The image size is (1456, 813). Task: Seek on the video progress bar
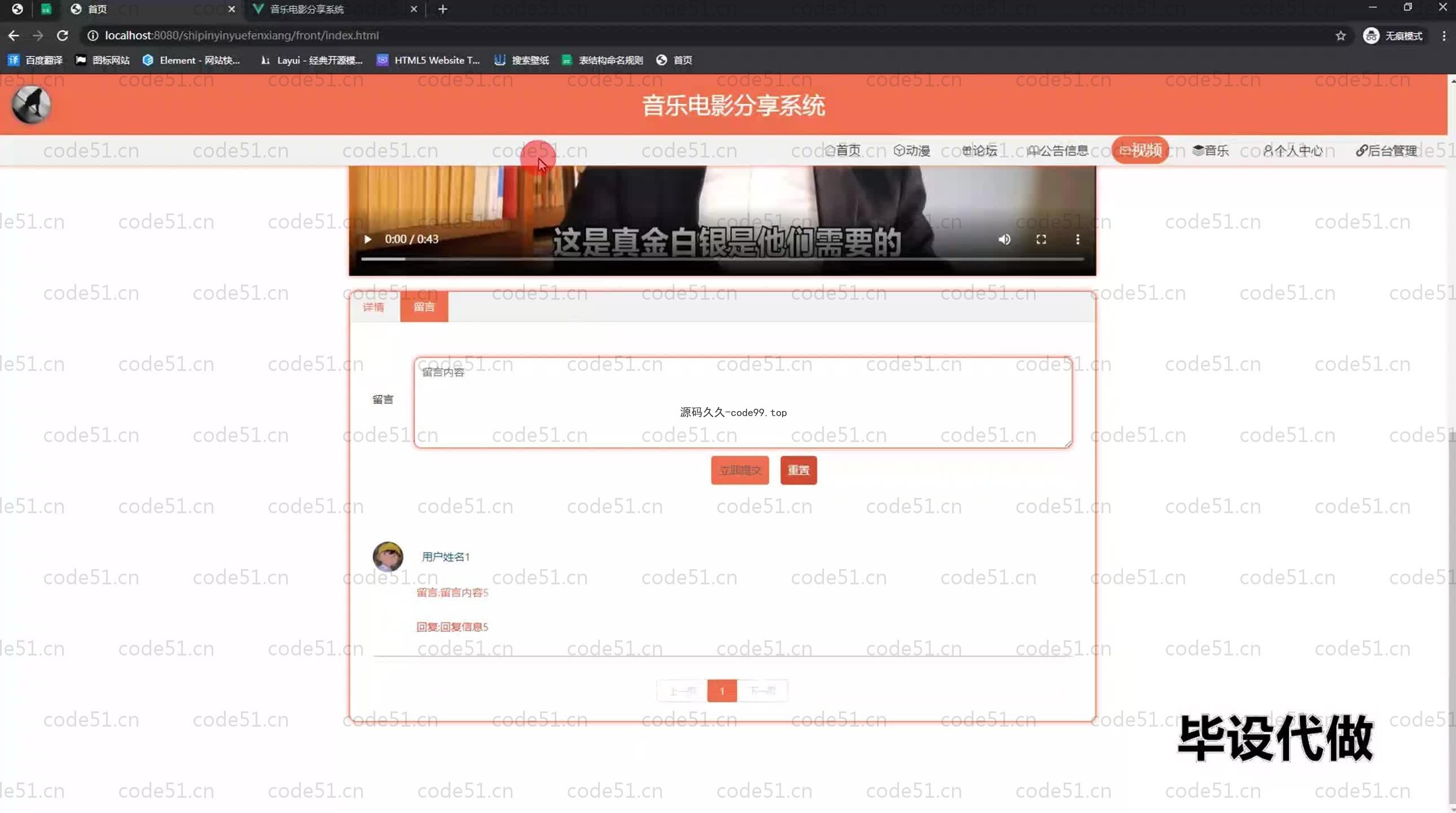[x=722, y=259]
